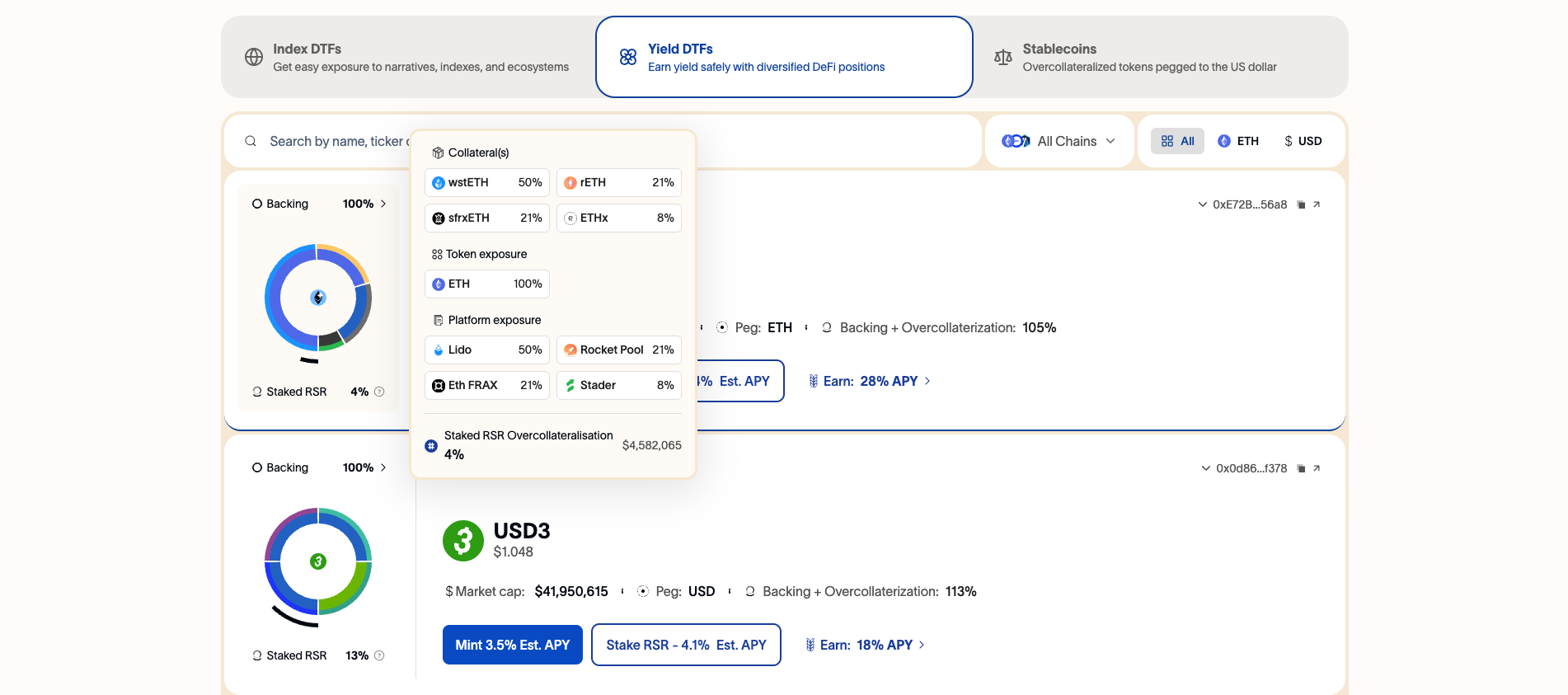Open 0x0d86...f378 external link arrow
The image size is (1568, 695).
point(1317,468)
